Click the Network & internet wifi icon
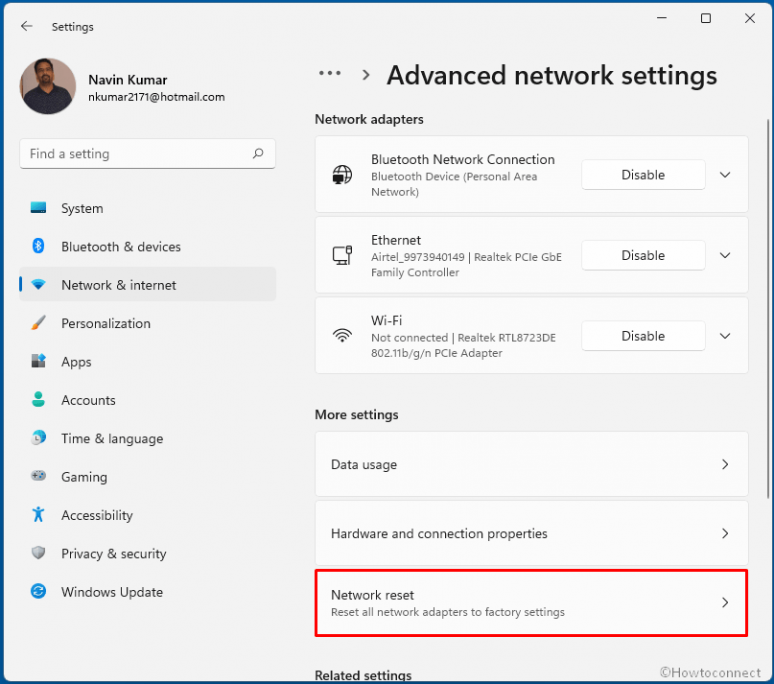 (x=38, y=285)
